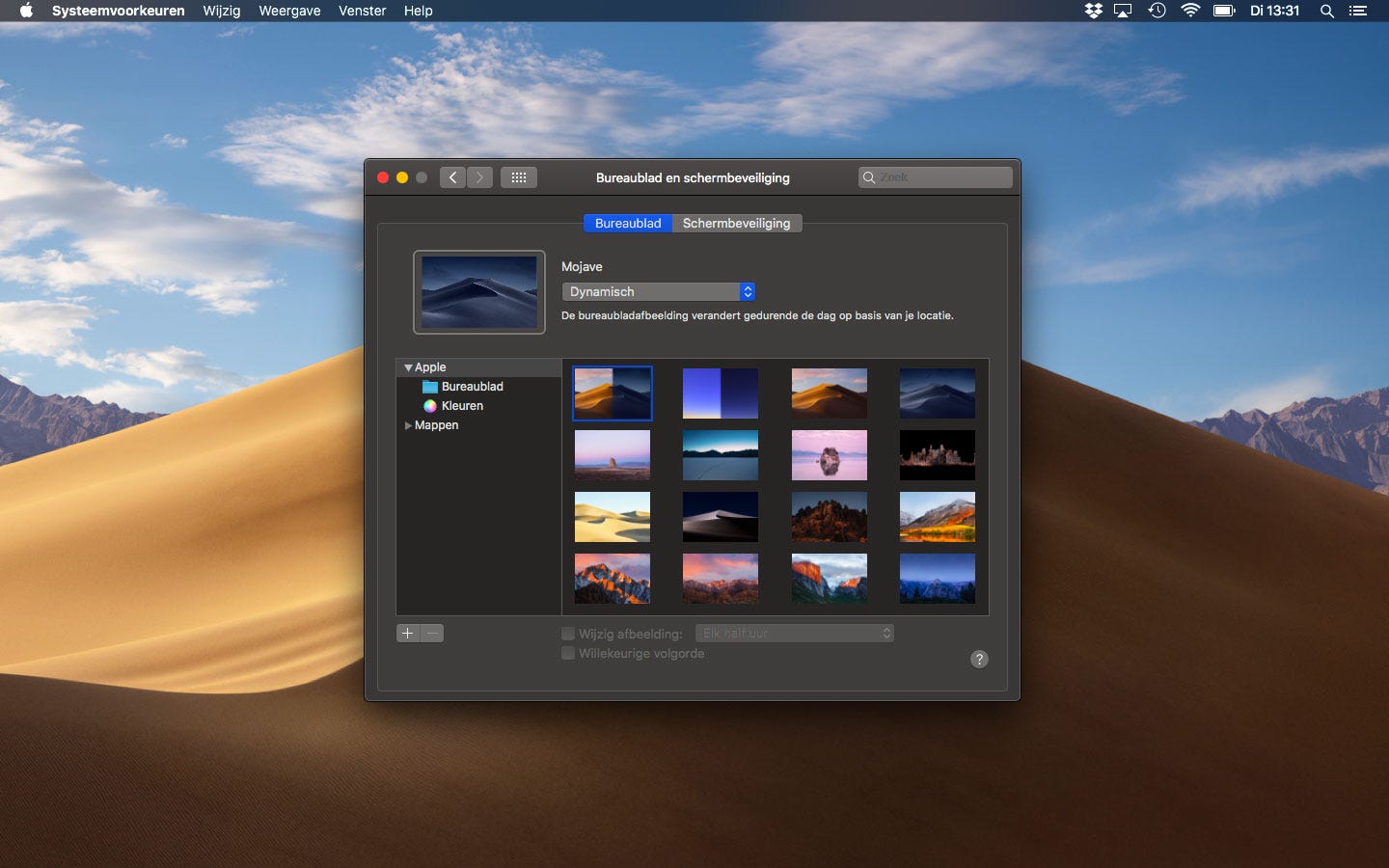Show all preferences with the grid button
The image size is (1389, 868).
pyautogui.click(x=518, y=177)
